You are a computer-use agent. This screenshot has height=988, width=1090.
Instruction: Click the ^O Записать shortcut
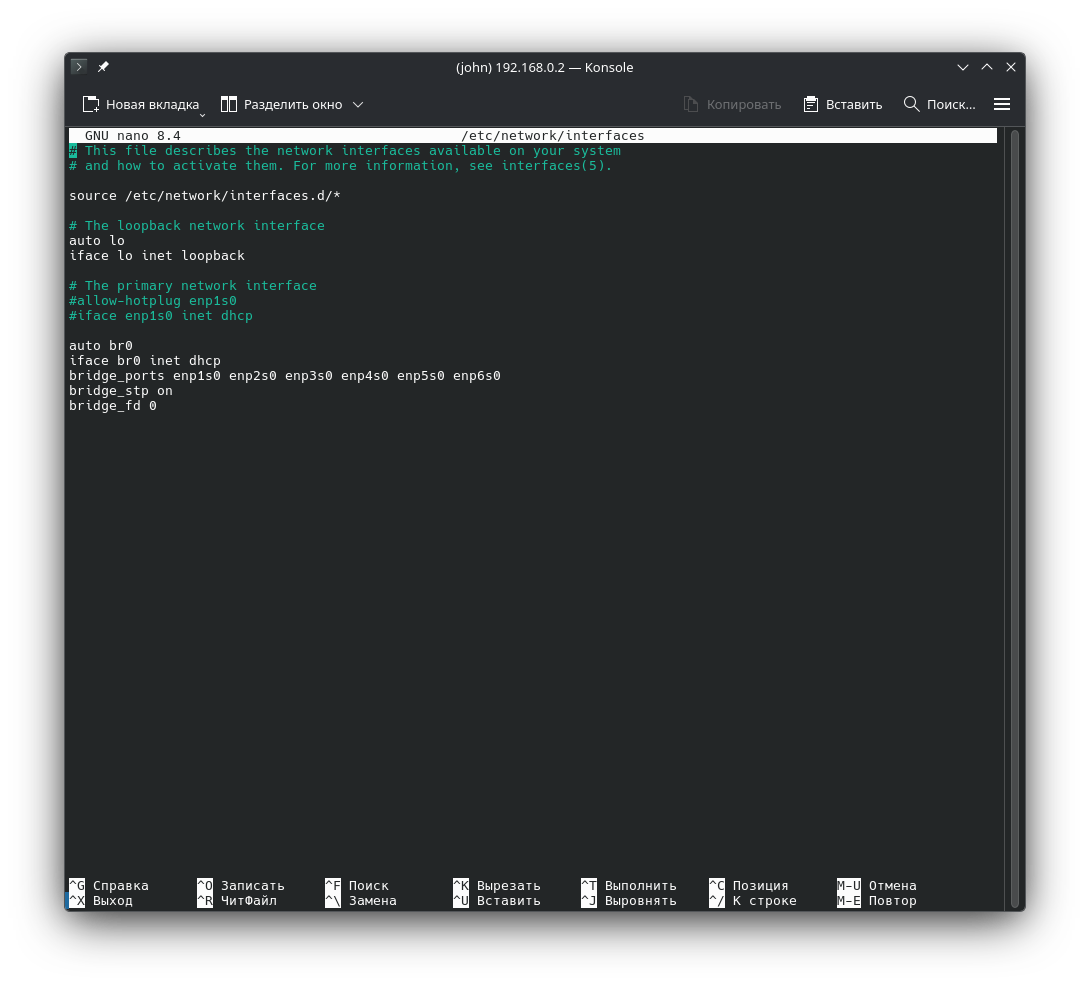point(241,885)
